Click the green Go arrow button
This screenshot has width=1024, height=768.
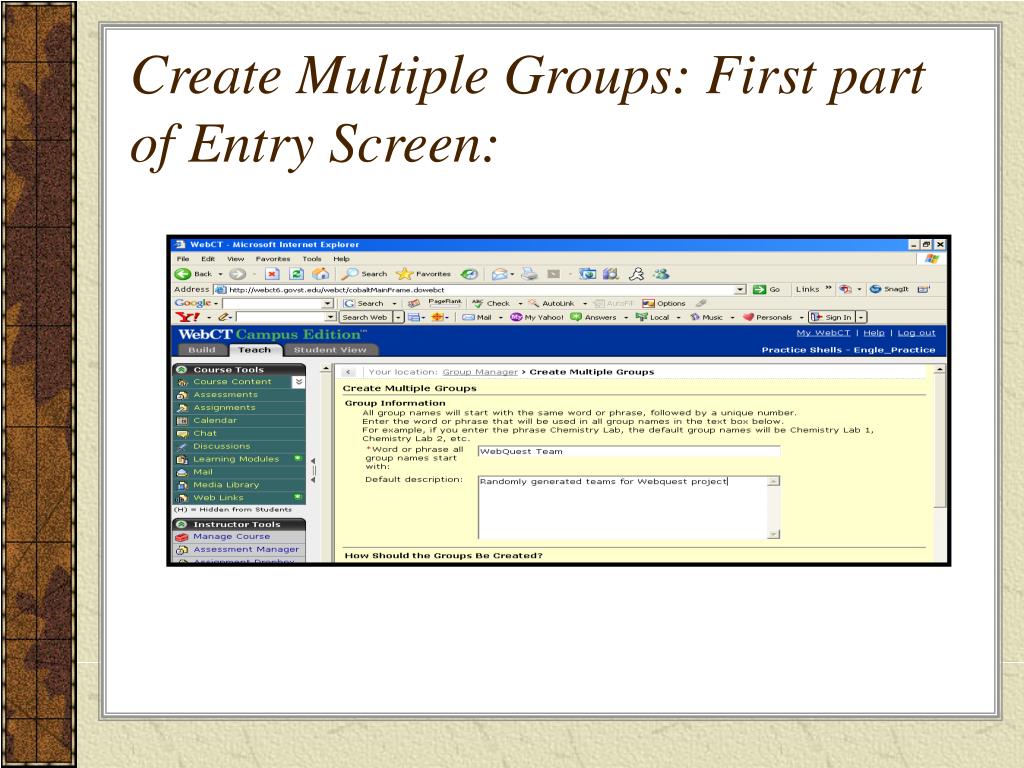[x=760, y=289]
